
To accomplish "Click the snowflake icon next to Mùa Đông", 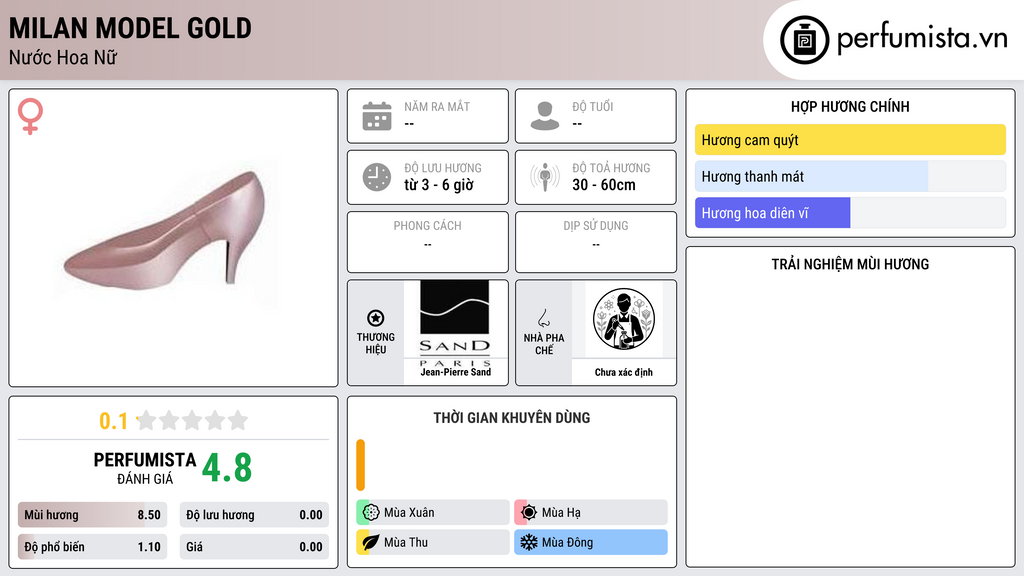I will [529, 542].
